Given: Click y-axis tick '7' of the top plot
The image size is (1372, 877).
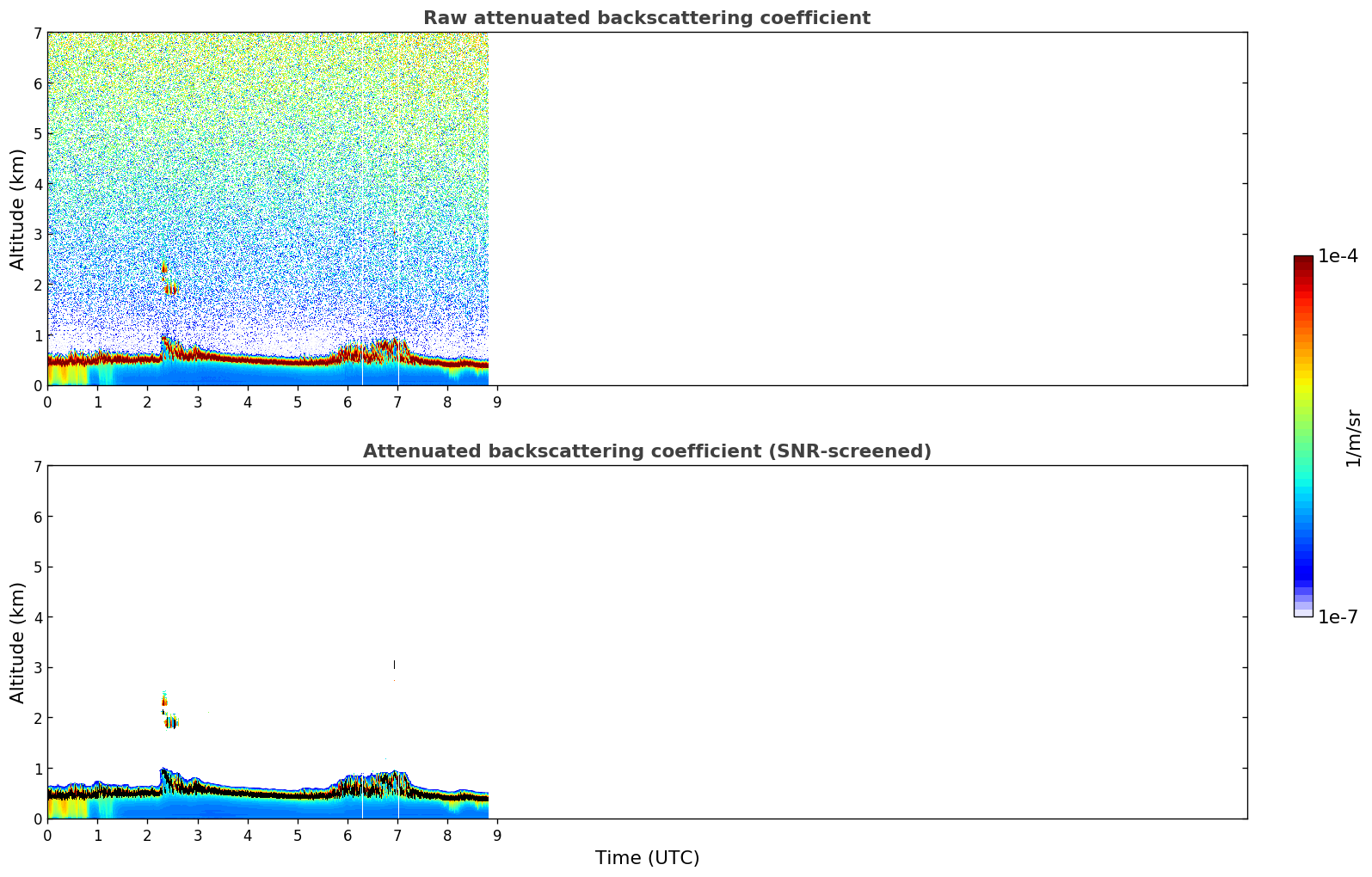Looking at the screenshot, I should pos(38,33).
